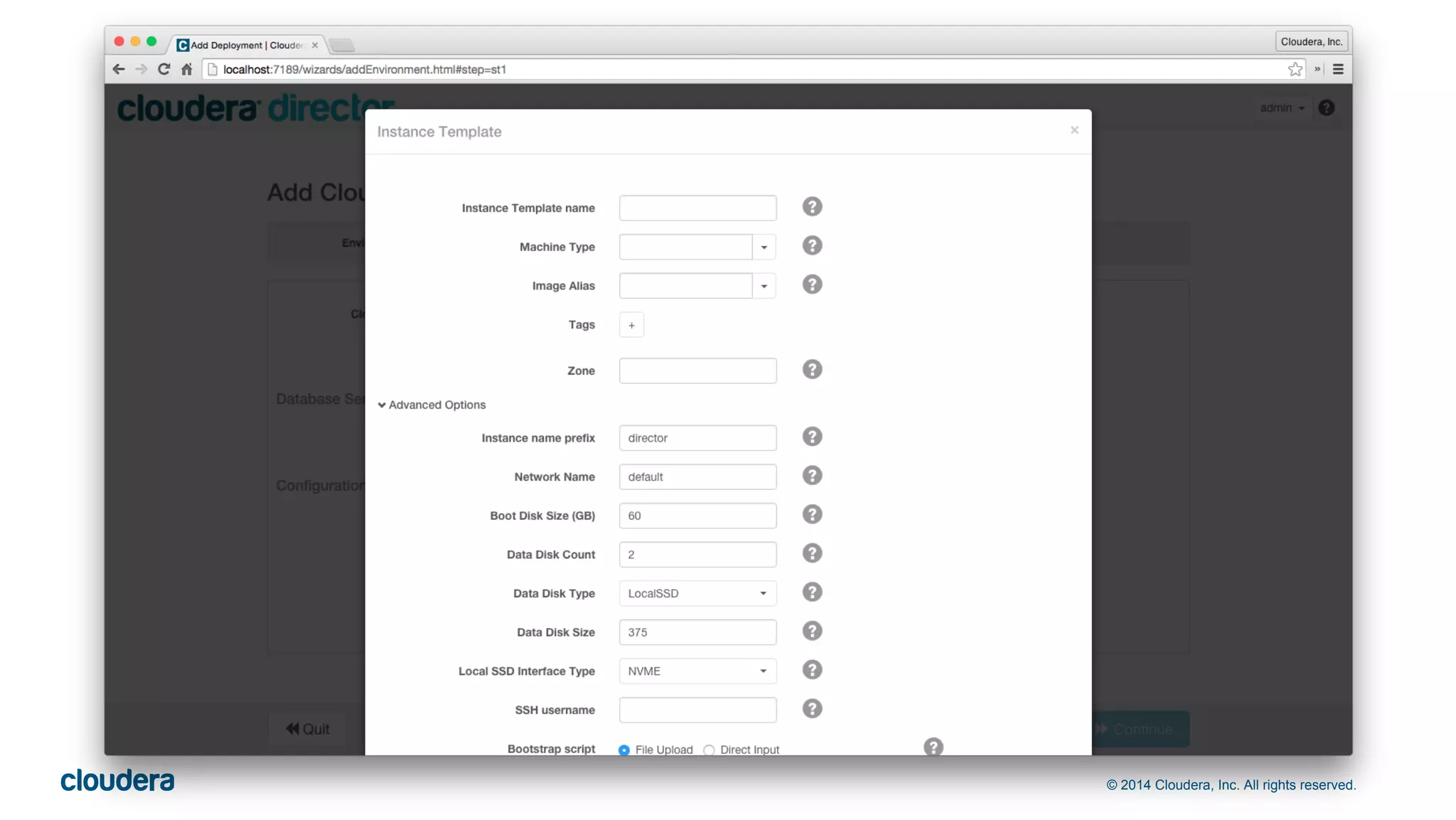
Task: Show help for Local SSD Interface Type
Action: click(x=812, y=670)
